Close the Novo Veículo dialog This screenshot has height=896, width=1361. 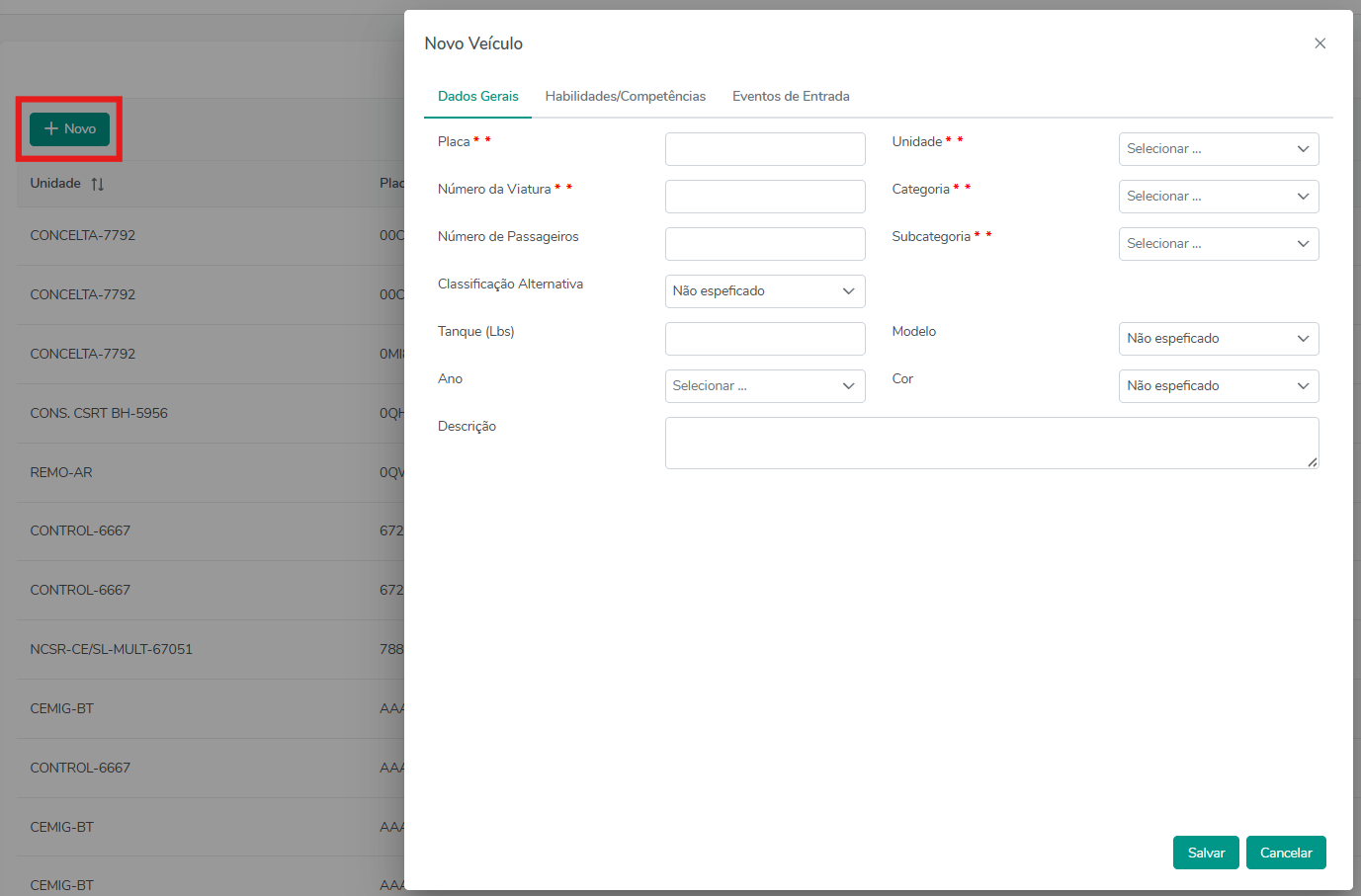pyautogui.click(x=1319, y=43)
